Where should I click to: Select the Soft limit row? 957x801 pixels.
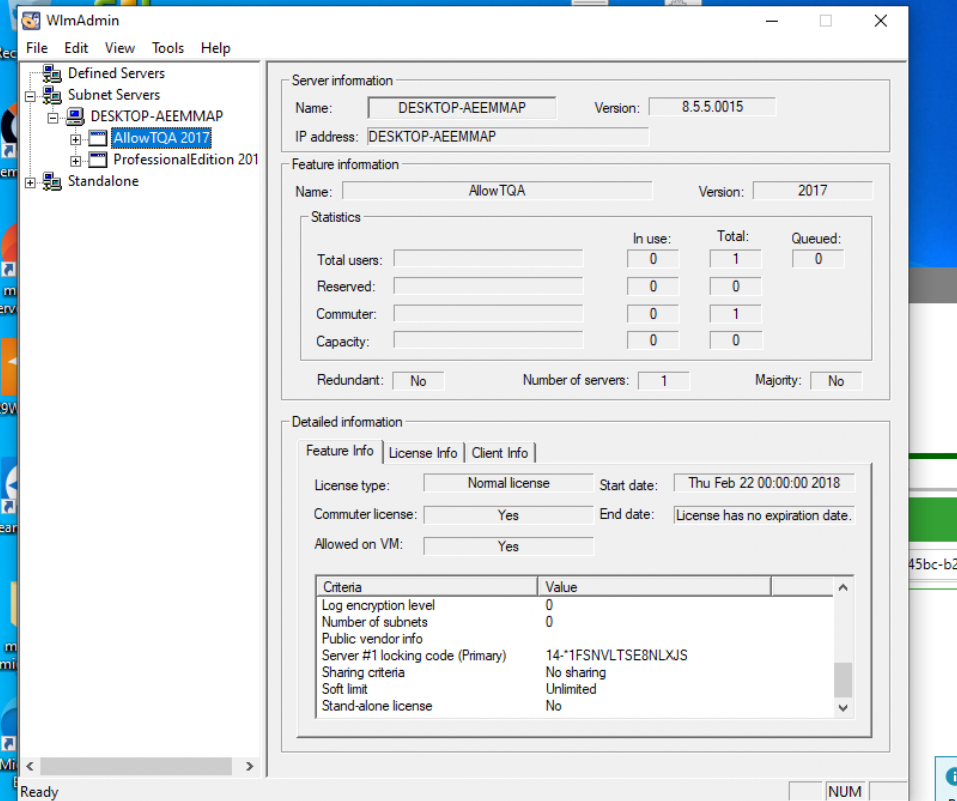pos(575,689)
